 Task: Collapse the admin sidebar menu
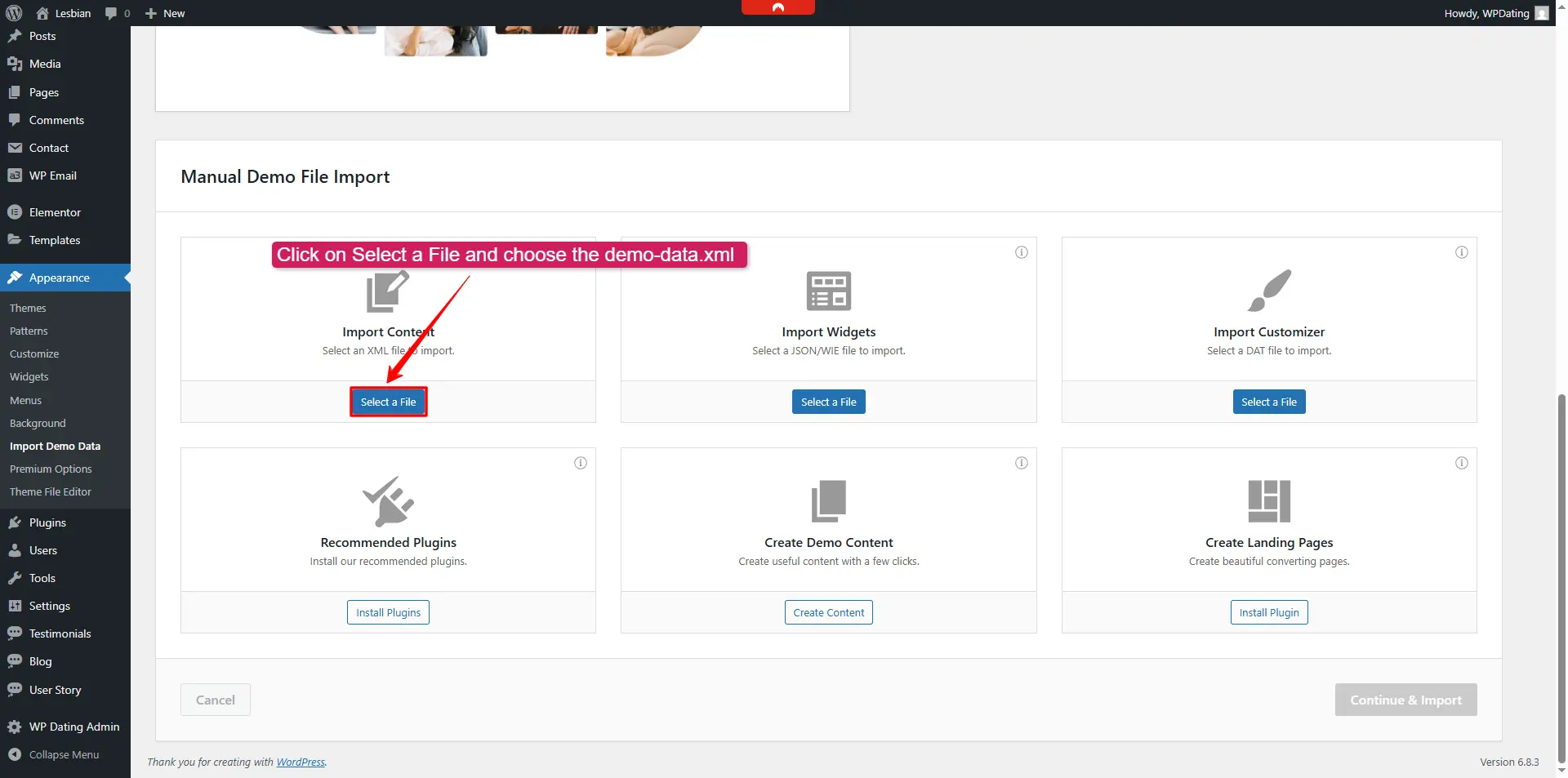[x=64, y=754]
